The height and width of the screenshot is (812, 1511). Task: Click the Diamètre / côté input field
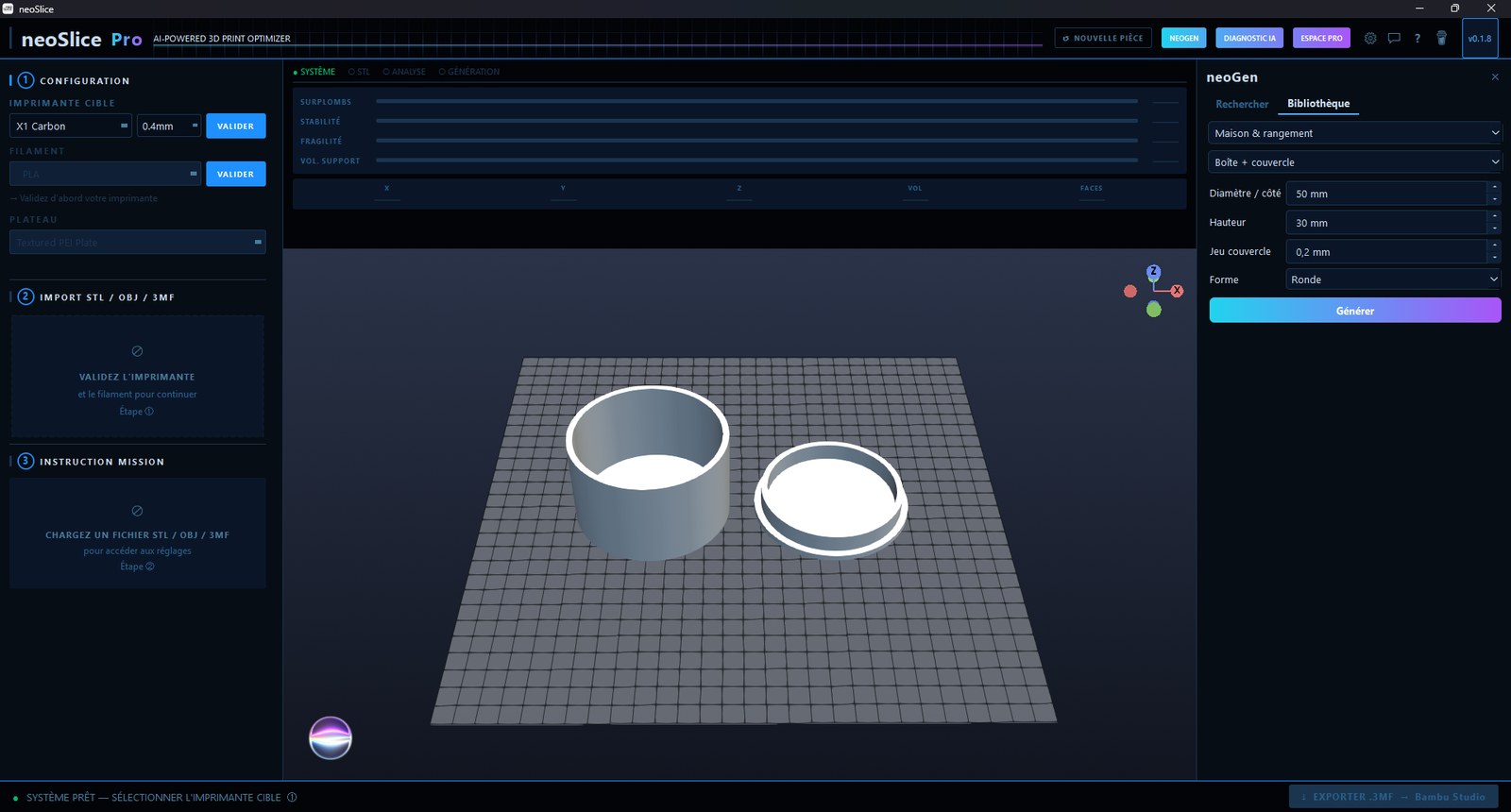[1385, 194]
